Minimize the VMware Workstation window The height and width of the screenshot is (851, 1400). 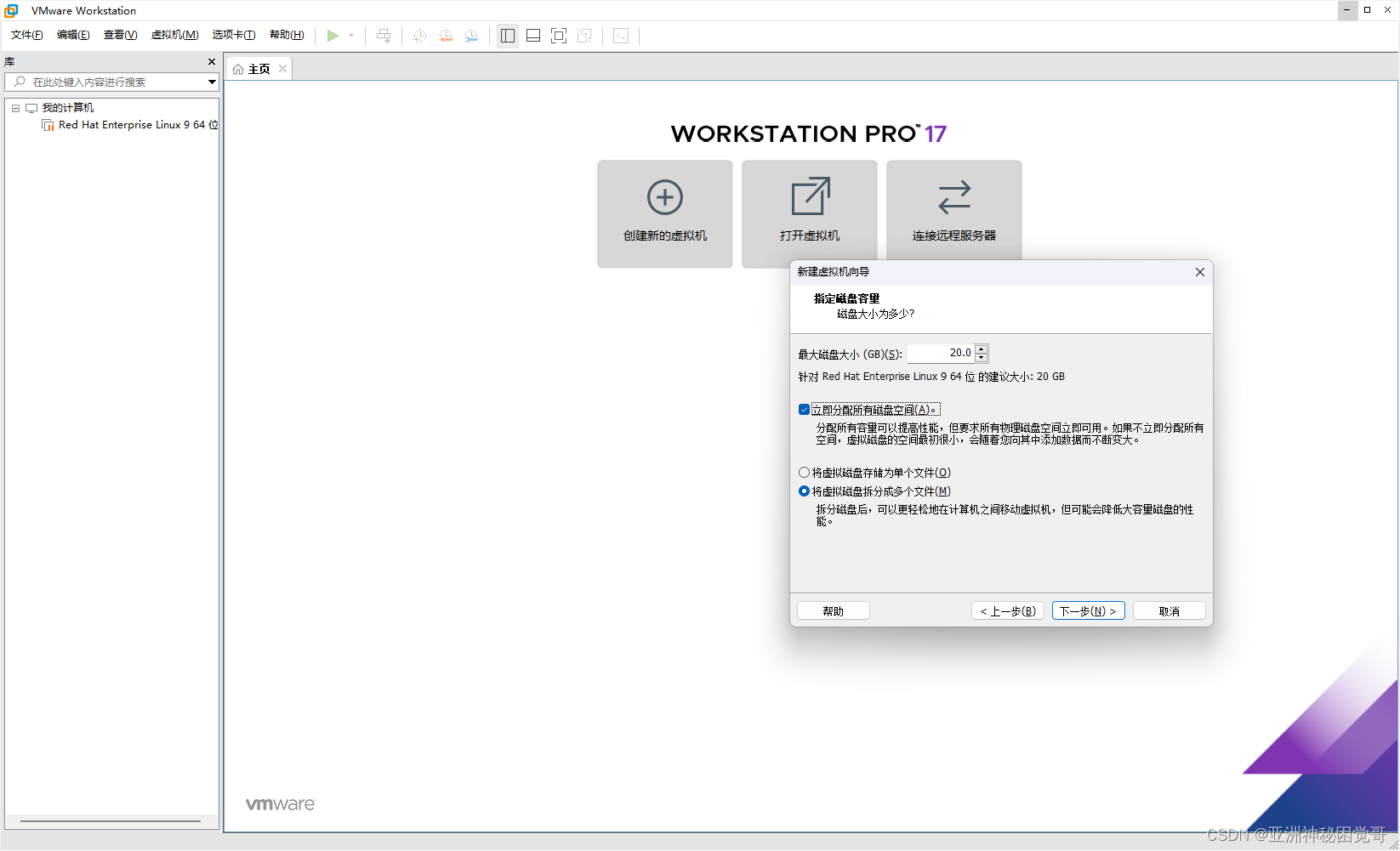click(1346, 10)
